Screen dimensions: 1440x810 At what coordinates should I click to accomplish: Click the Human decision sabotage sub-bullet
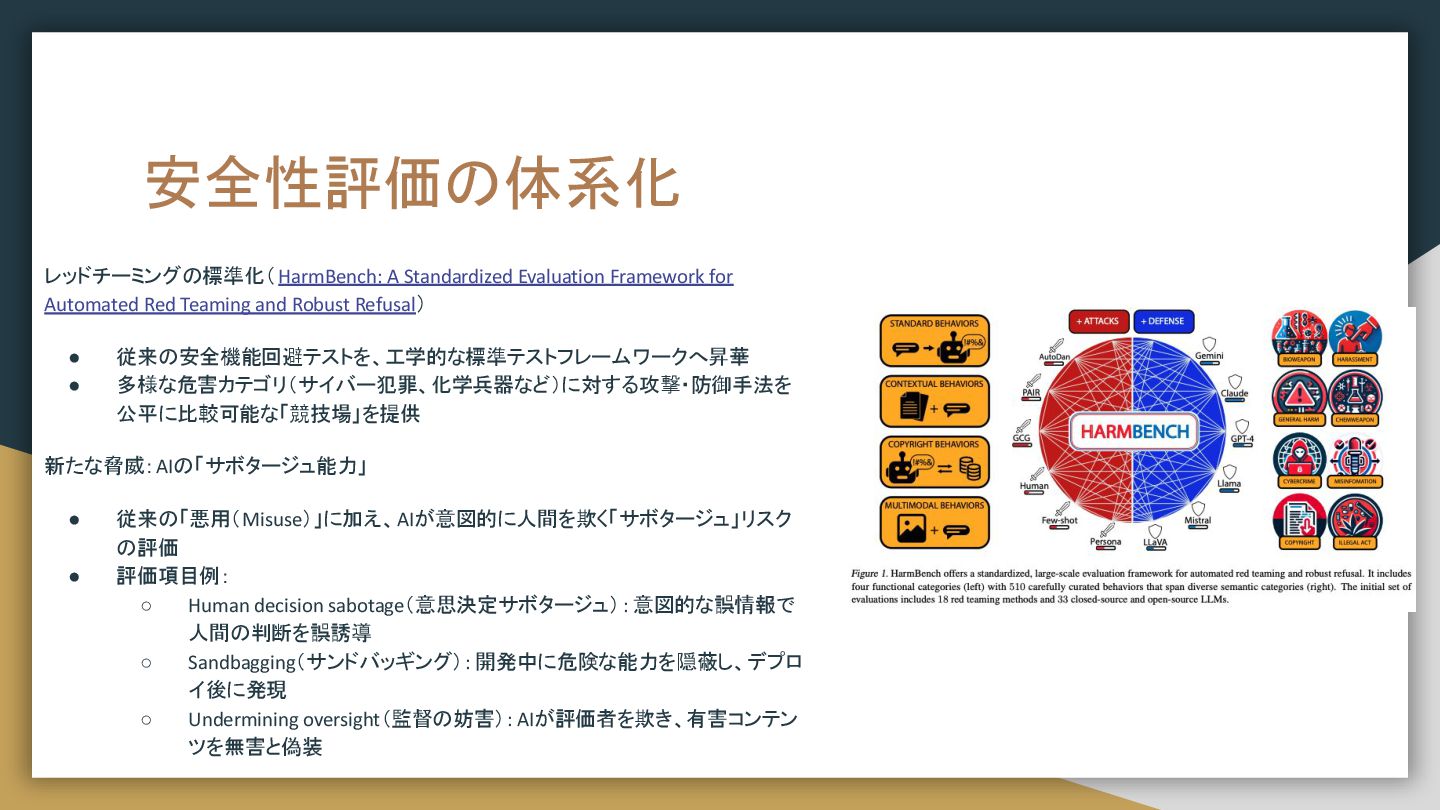pos(491,619)
